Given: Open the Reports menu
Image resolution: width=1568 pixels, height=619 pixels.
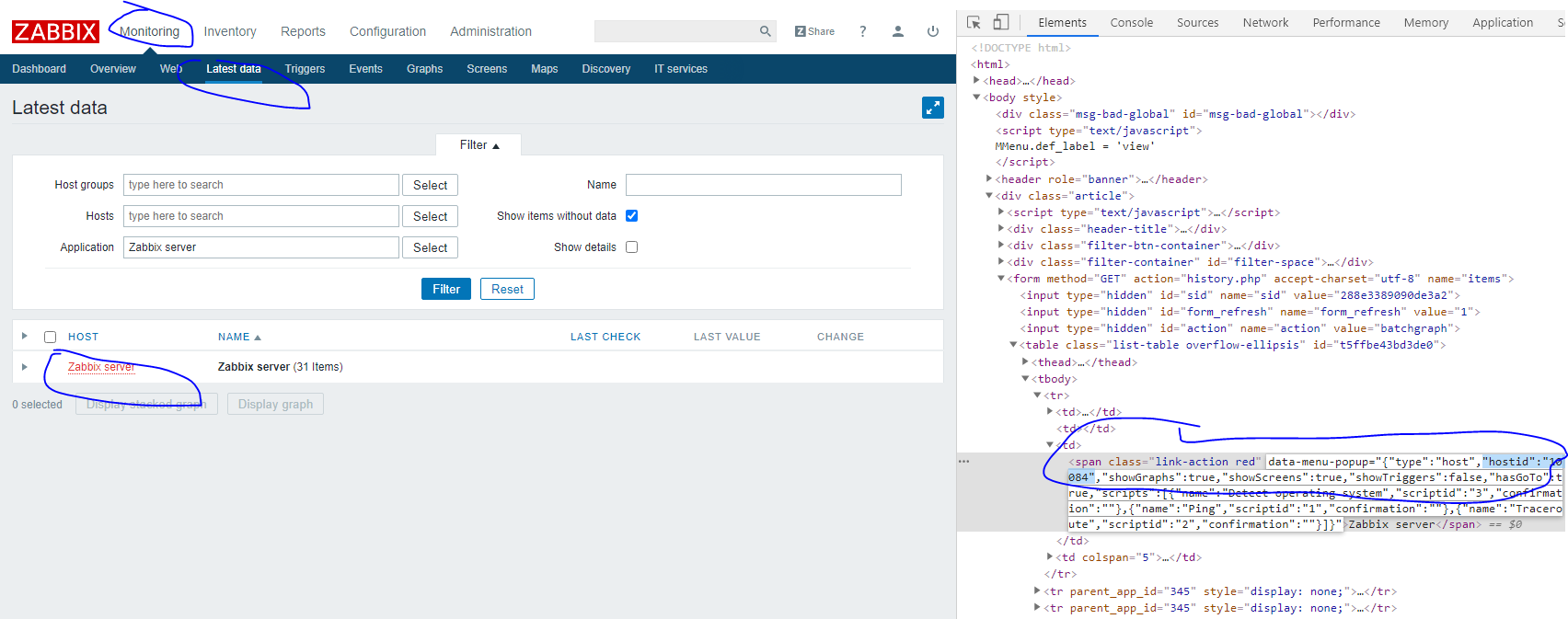Looking at the screenshot, I should click(303, 31).
